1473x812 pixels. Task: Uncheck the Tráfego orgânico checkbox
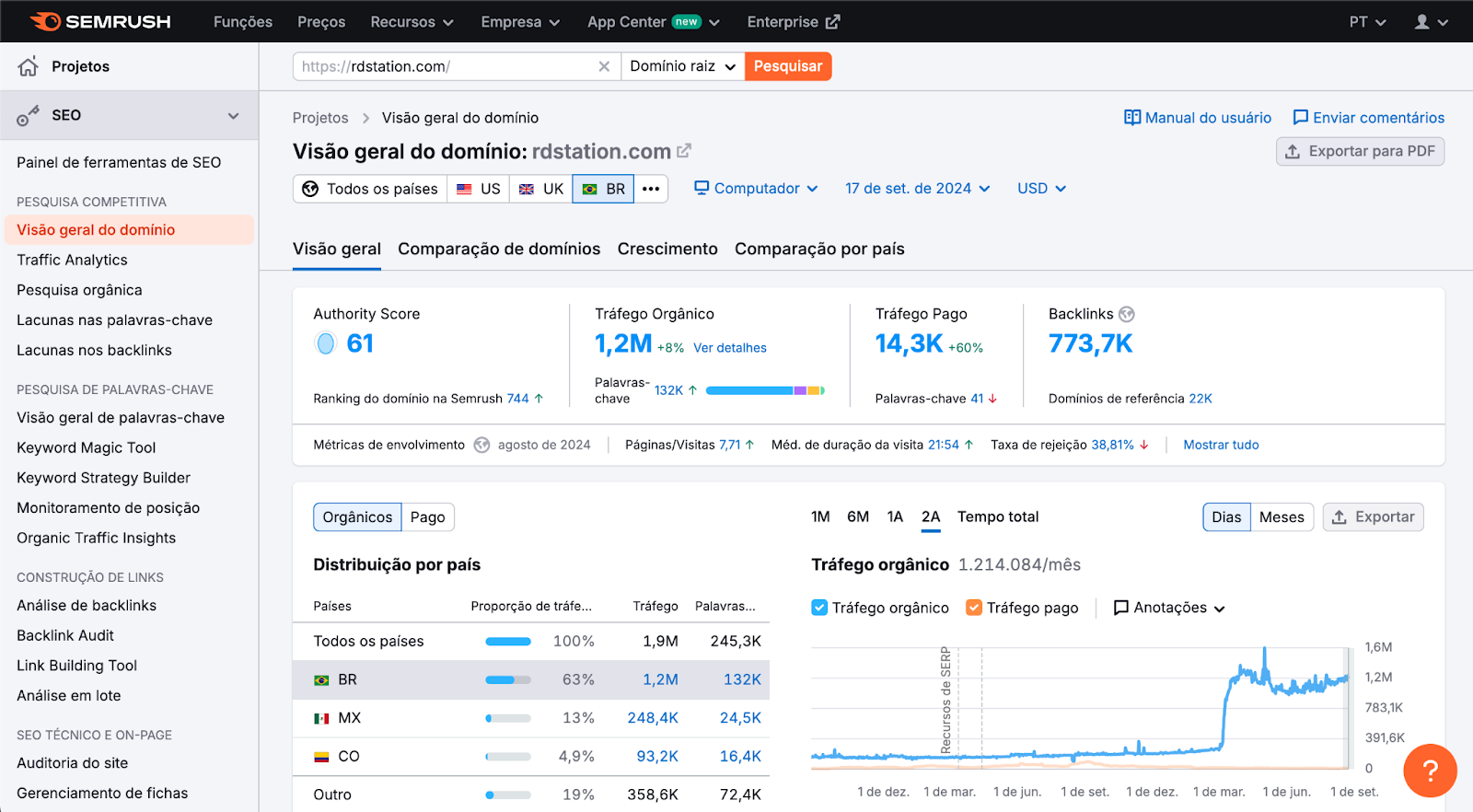tap(819, 608)
